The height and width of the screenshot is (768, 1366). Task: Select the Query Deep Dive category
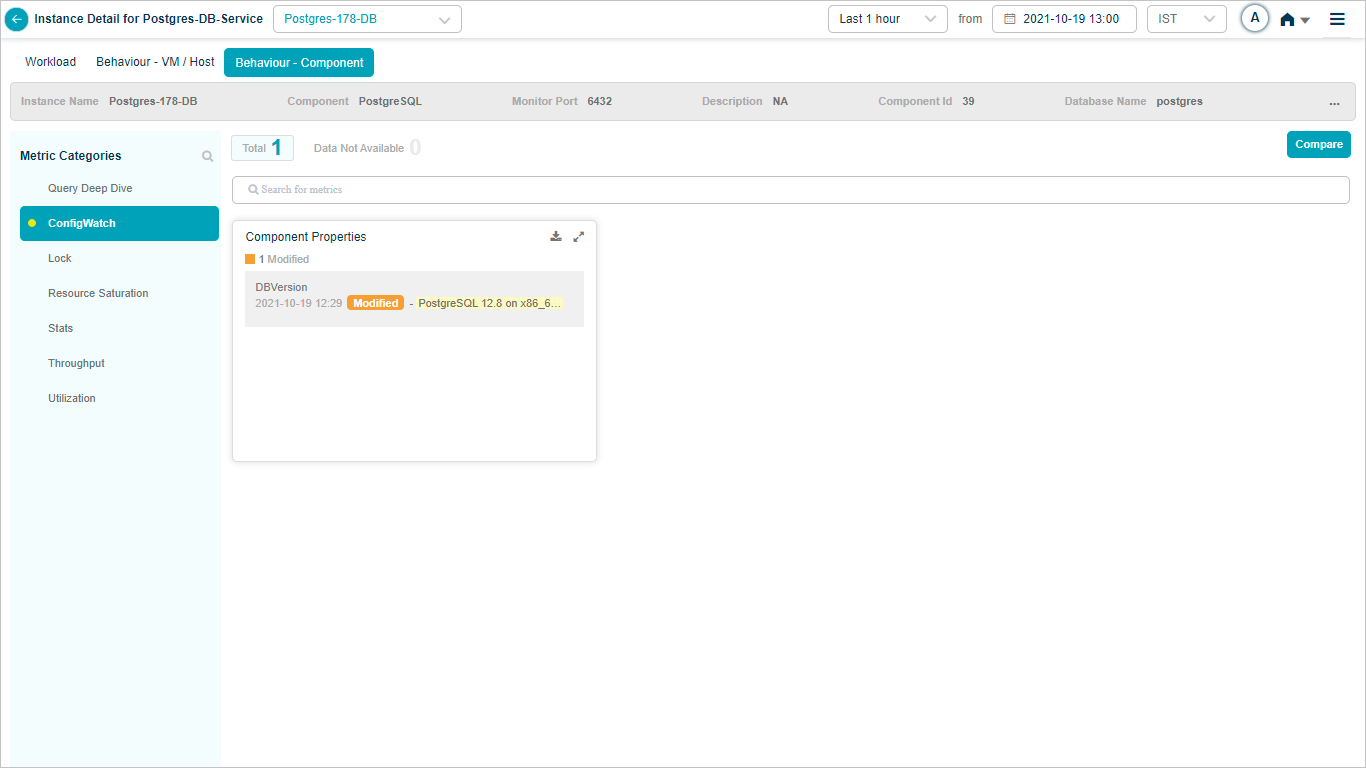click(x=90, y=188)
